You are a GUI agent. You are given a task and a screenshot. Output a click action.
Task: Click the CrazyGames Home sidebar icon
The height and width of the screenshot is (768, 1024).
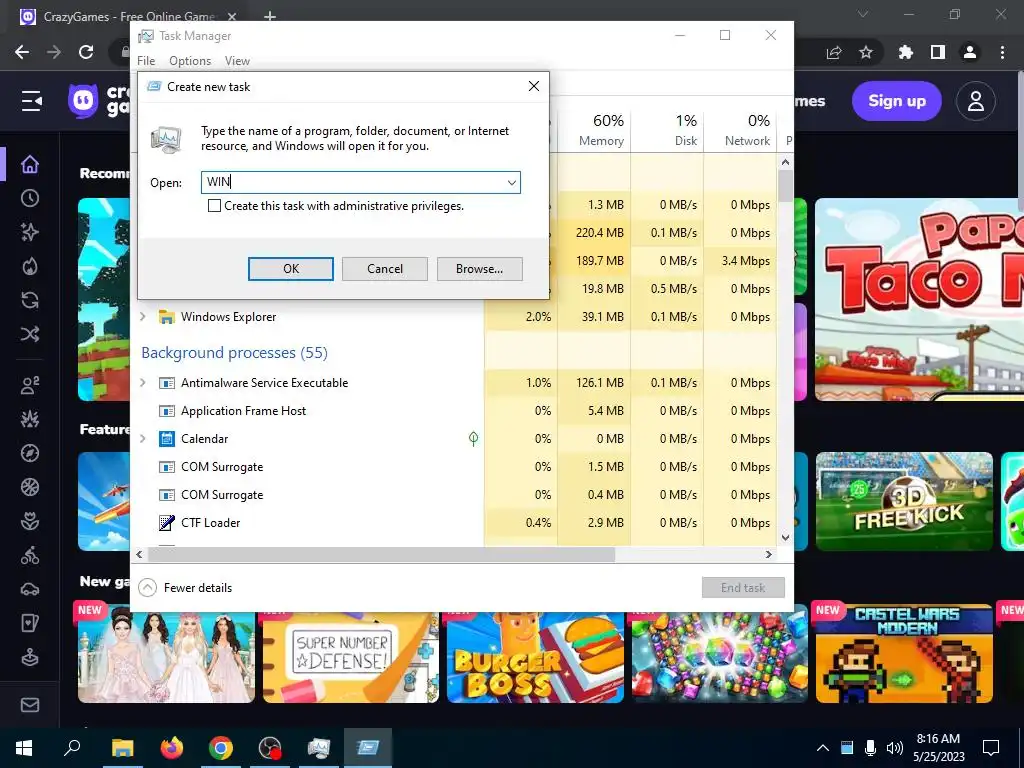30,165
